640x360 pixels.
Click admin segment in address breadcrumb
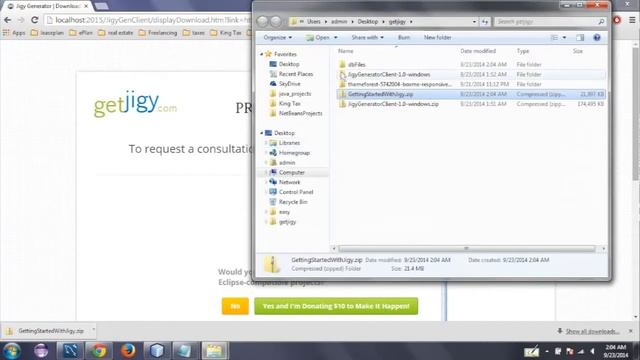(x=339, y=22)
